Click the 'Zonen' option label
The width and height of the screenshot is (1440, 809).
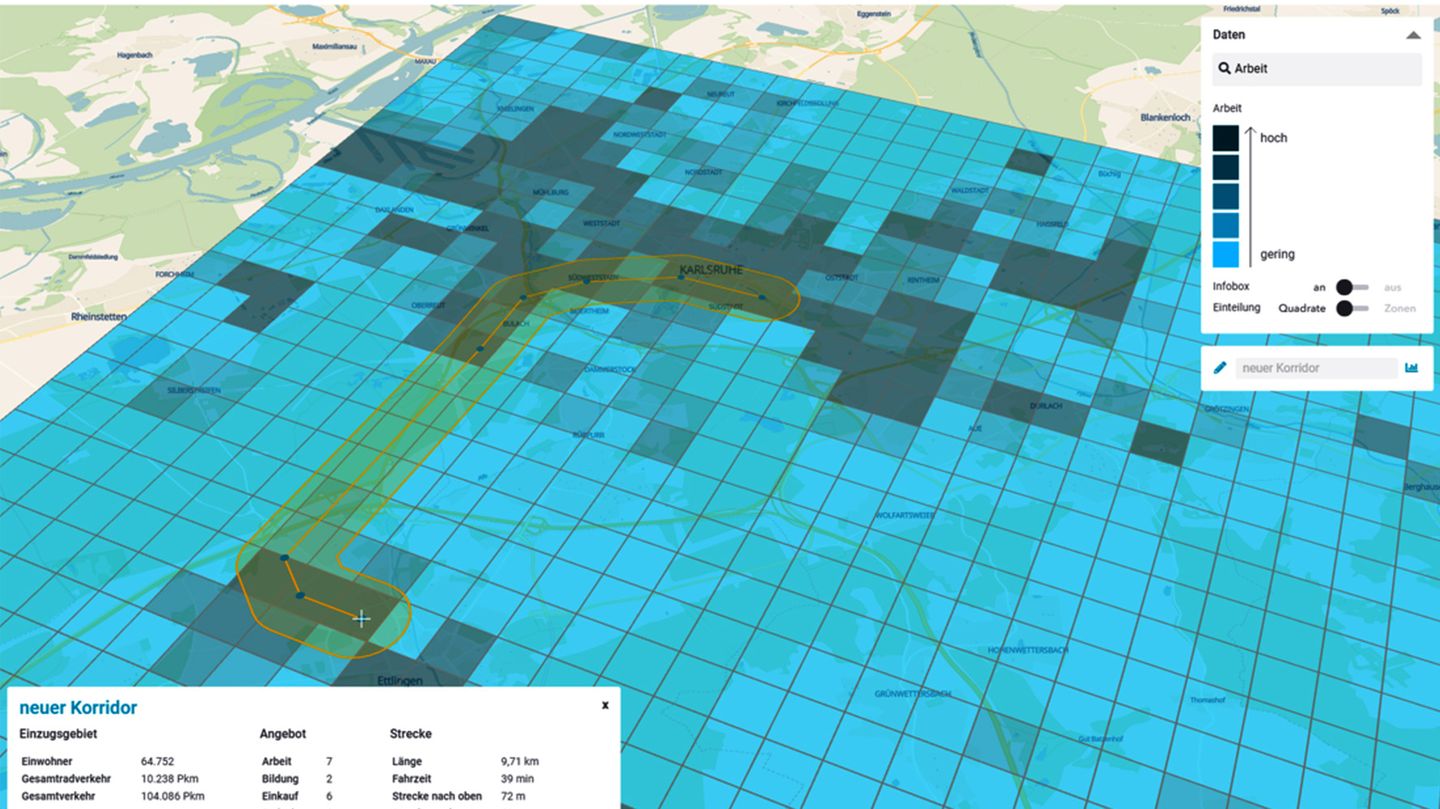tap(1399, 308)
